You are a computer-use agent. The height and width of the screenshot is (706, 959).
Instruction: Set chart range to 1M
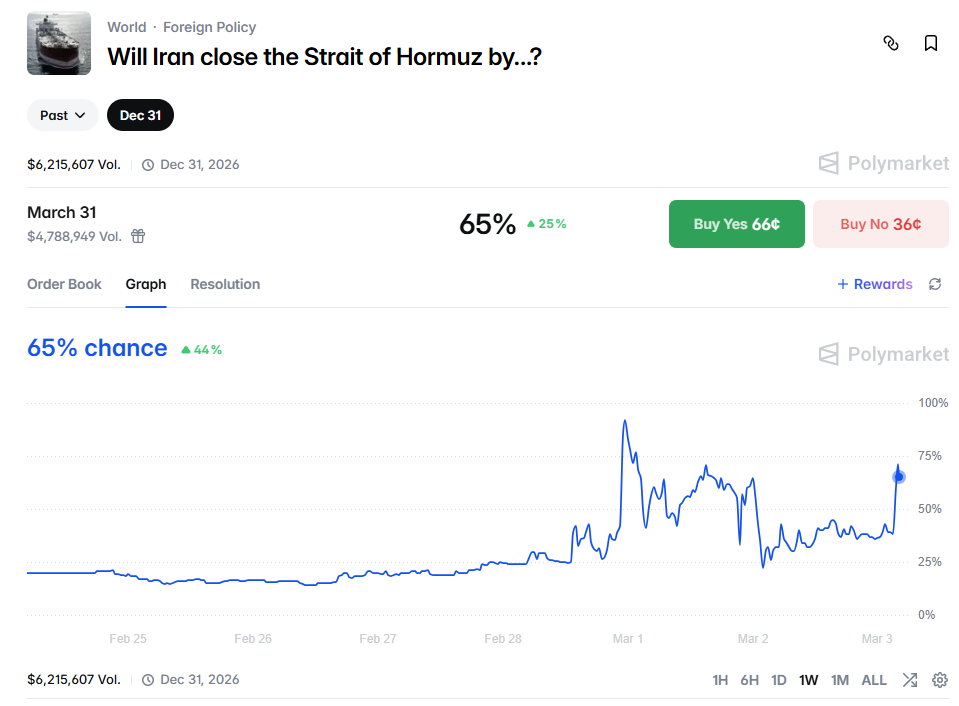840,680
